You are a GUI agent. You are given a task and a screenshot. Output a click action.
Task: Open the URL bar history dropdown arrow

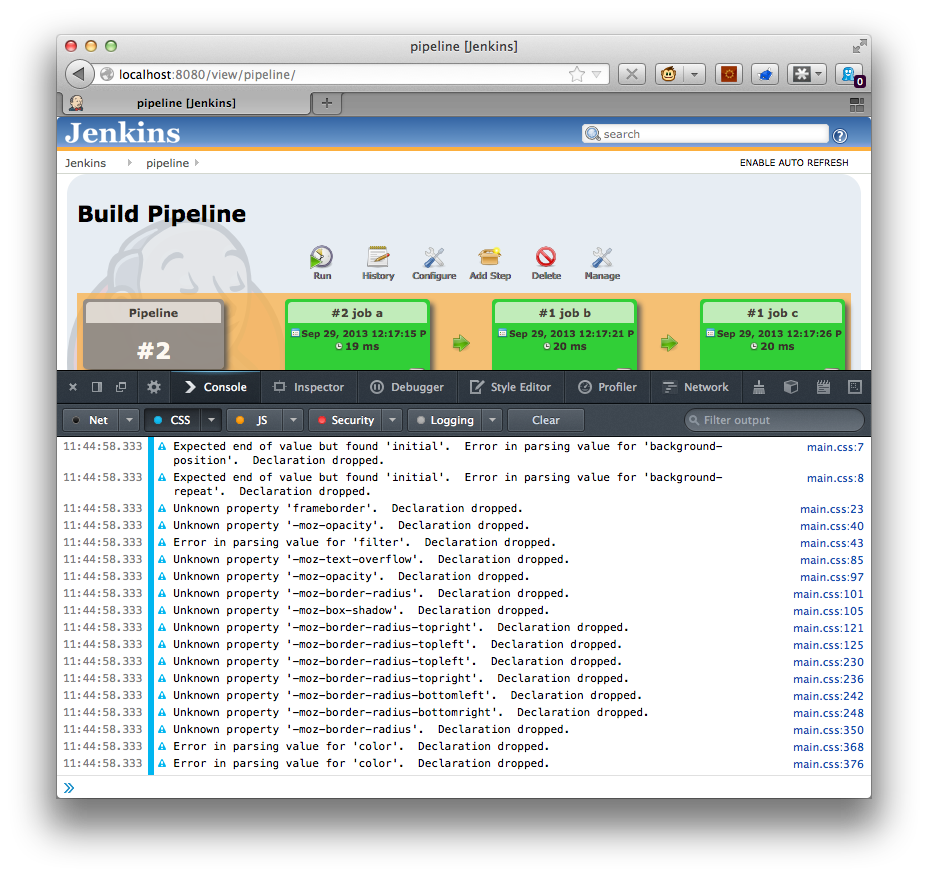[x=597, y=75]
